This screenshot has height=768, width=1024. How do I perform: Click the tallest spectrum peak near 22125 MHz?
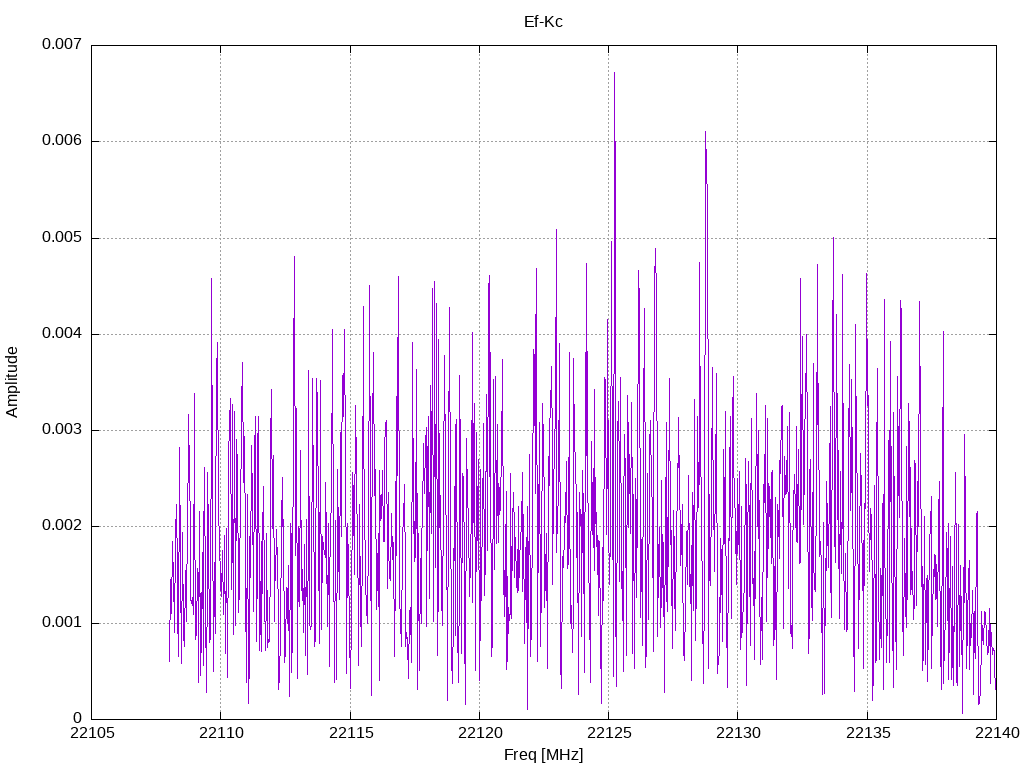tap(615, 73)
